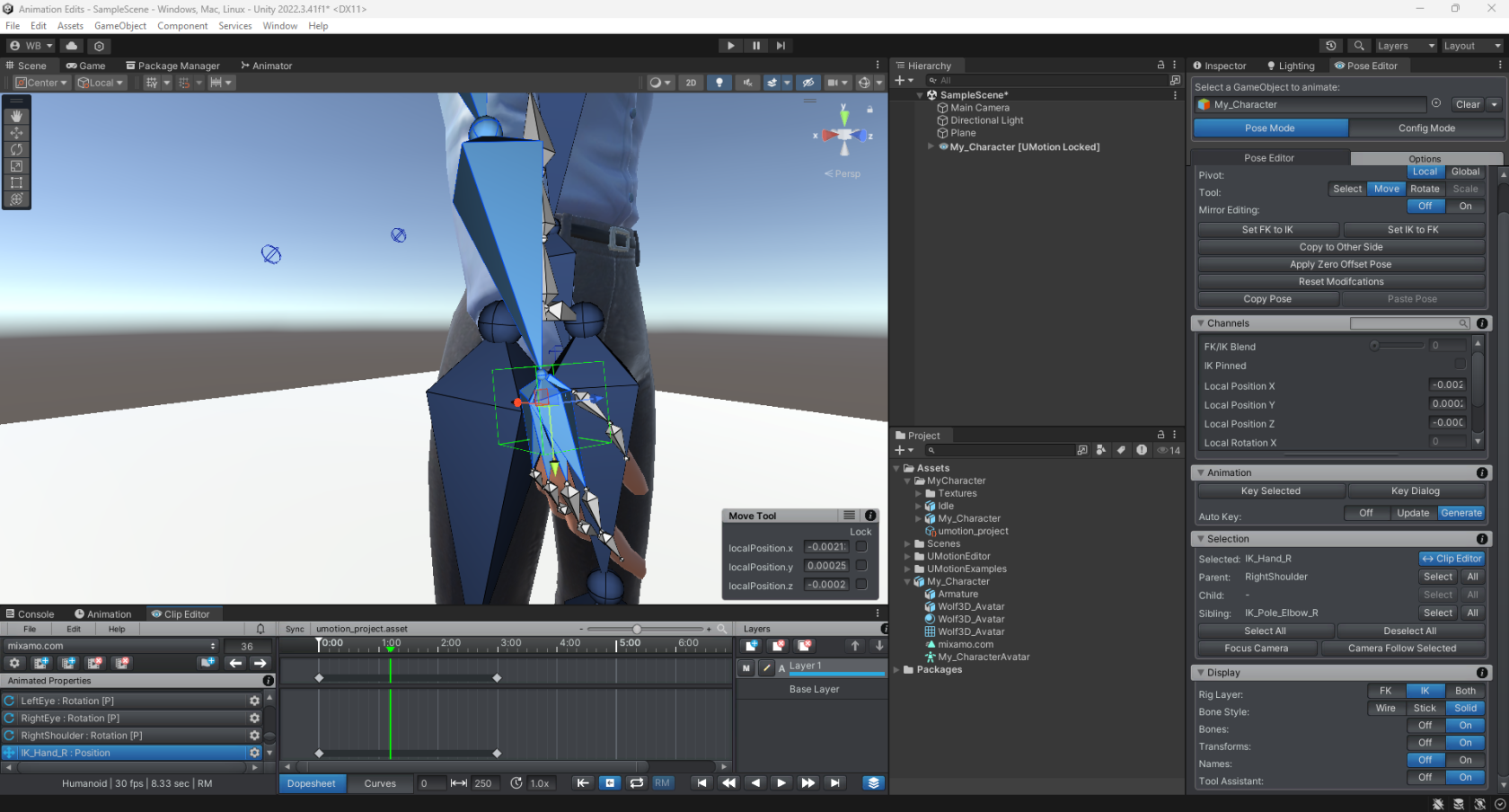Image resolution: width=1509 pixels, height=812 pixels.
Task: Add a new animation layer icon
Action: 752,646
